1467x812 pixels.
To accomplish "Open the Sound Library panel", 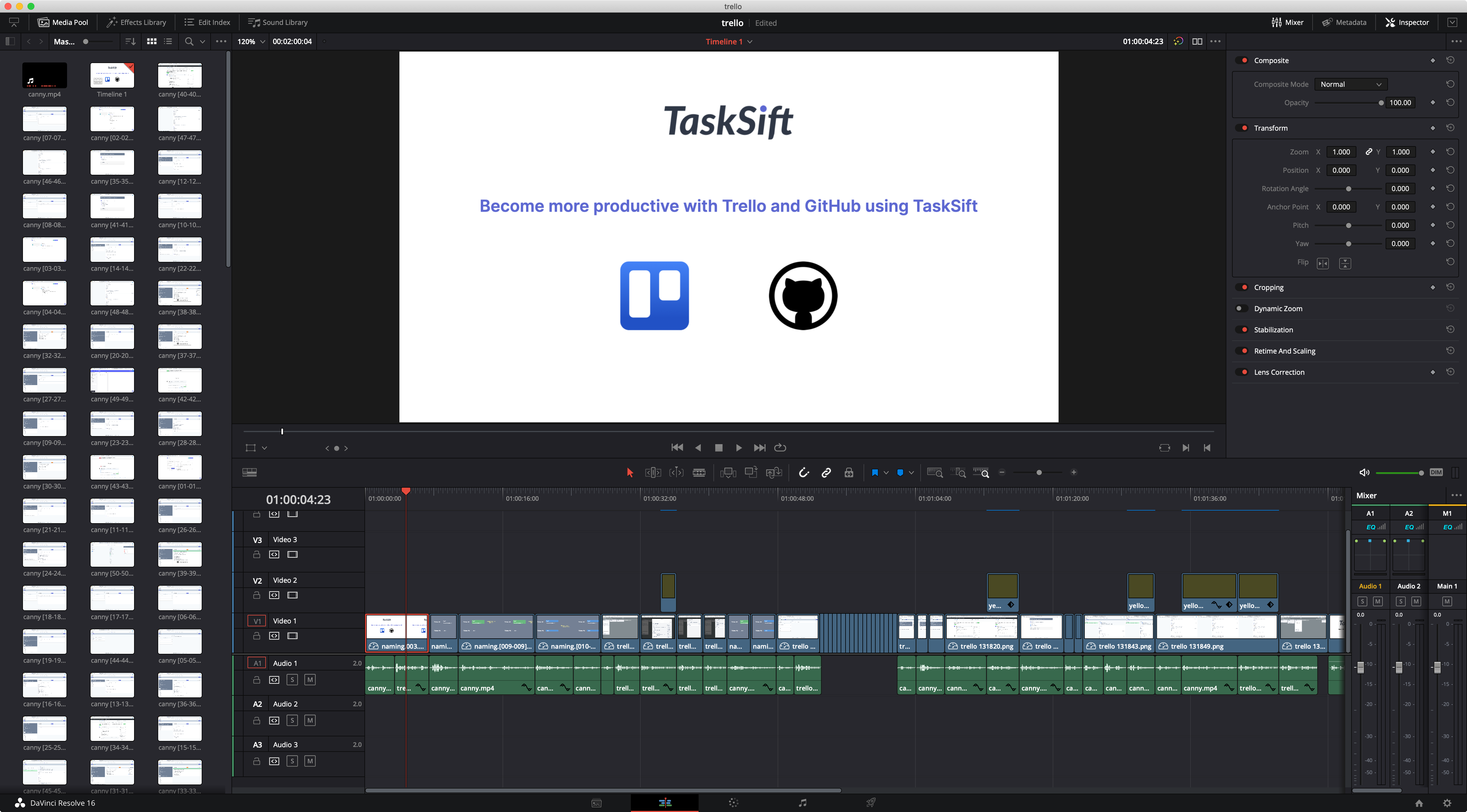I will click(x=278, y=22).
